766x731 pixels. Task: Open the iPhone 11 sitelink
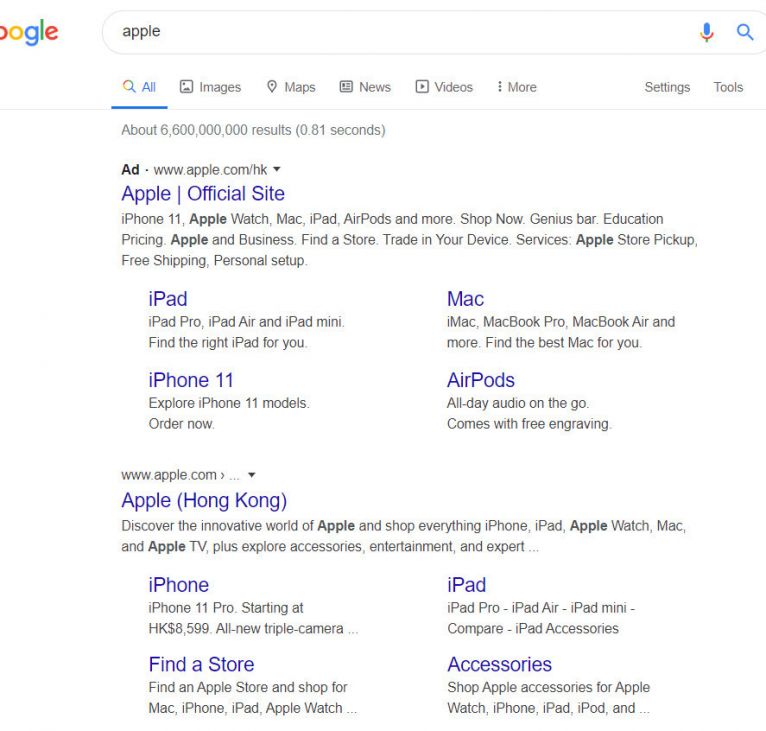[x=191, y=380]
